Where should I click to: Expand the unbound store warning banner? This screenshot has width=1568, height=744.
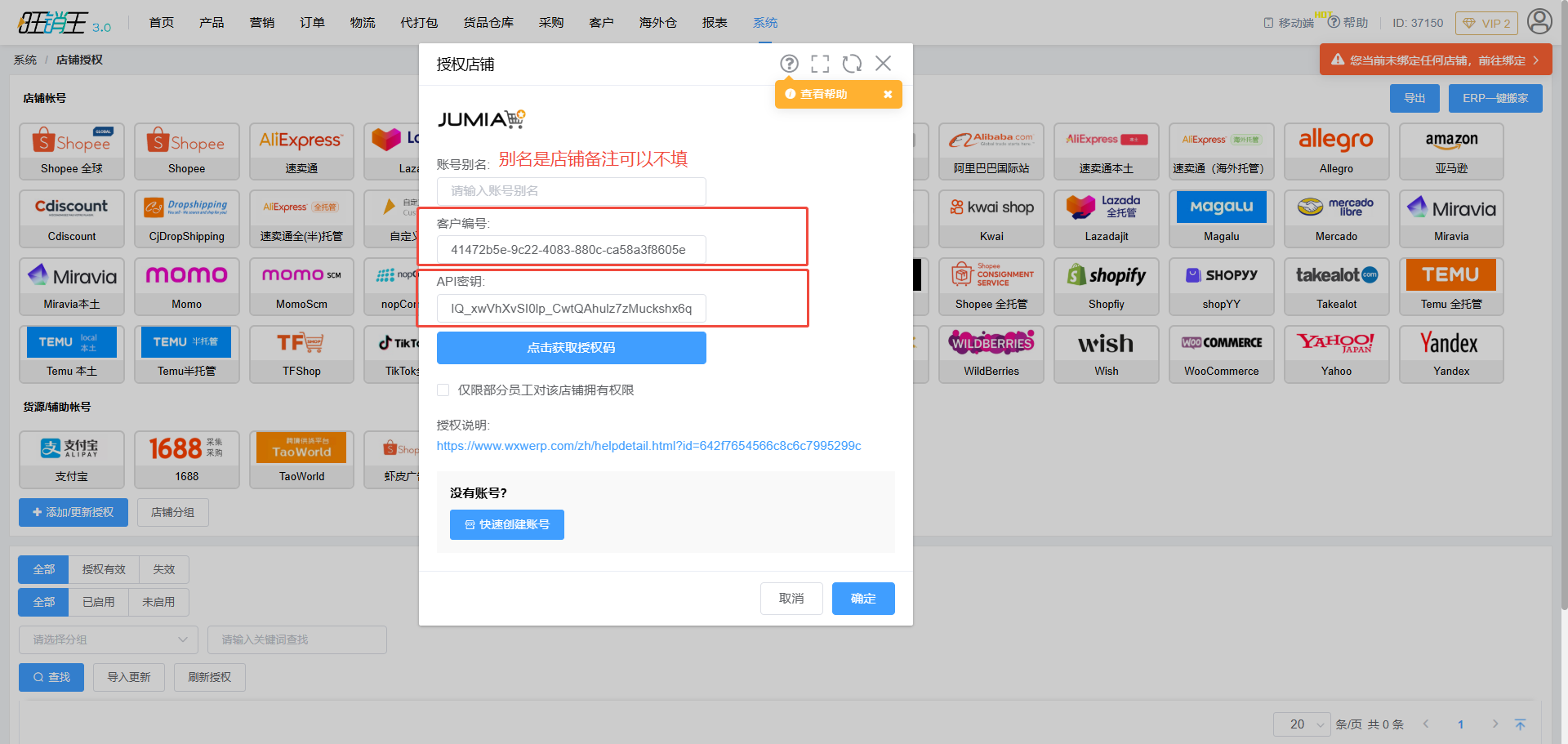(x=1436, y=60)
